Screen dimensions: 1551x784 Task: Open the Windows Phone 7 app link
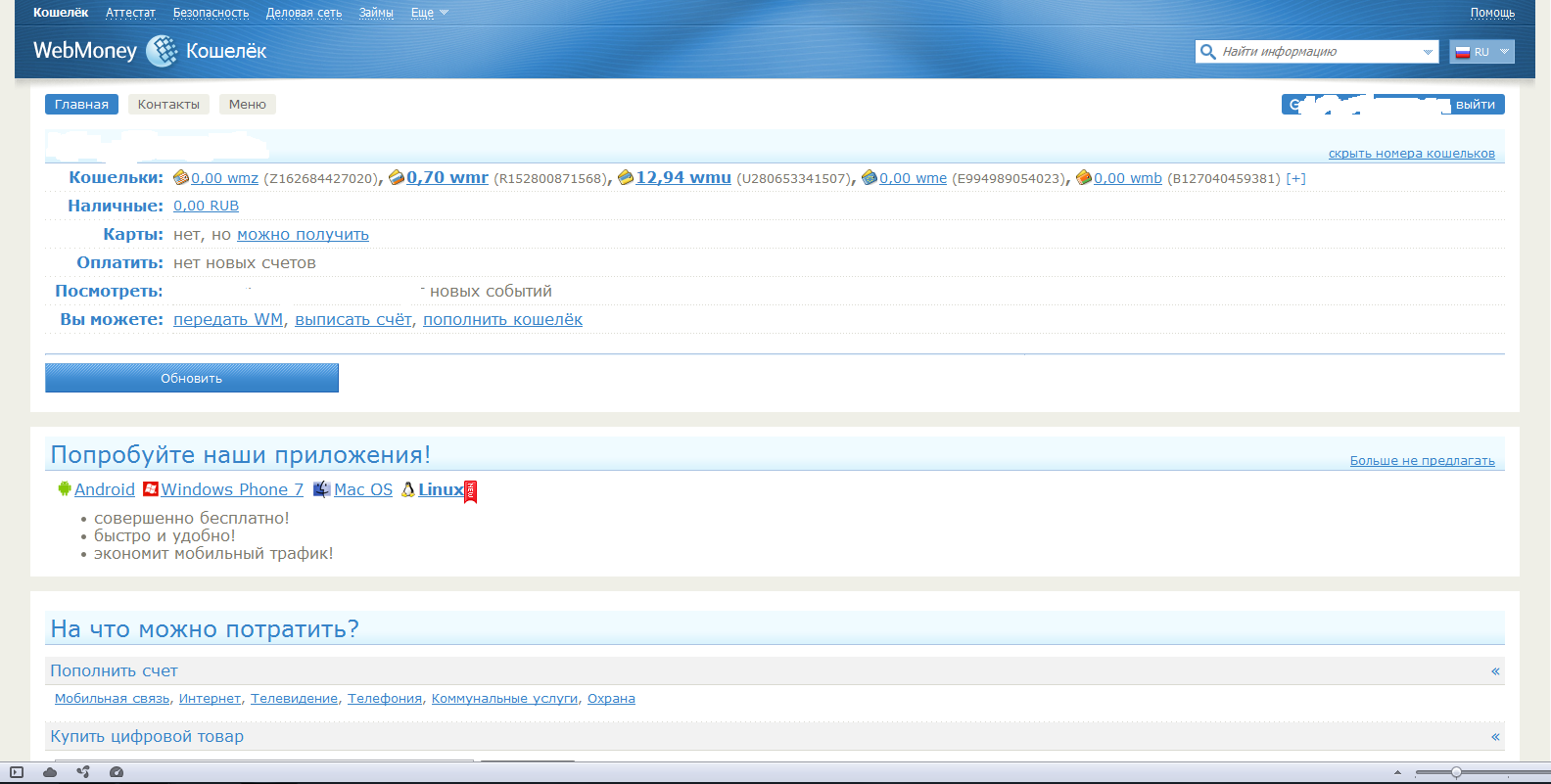tap(232, 489)
